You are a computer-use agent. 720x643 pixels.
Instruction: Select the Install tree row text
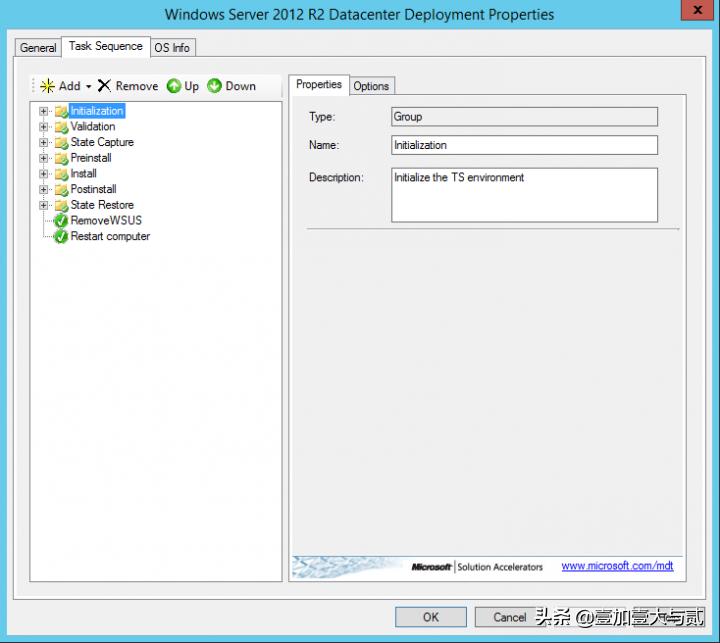point(84,174)
